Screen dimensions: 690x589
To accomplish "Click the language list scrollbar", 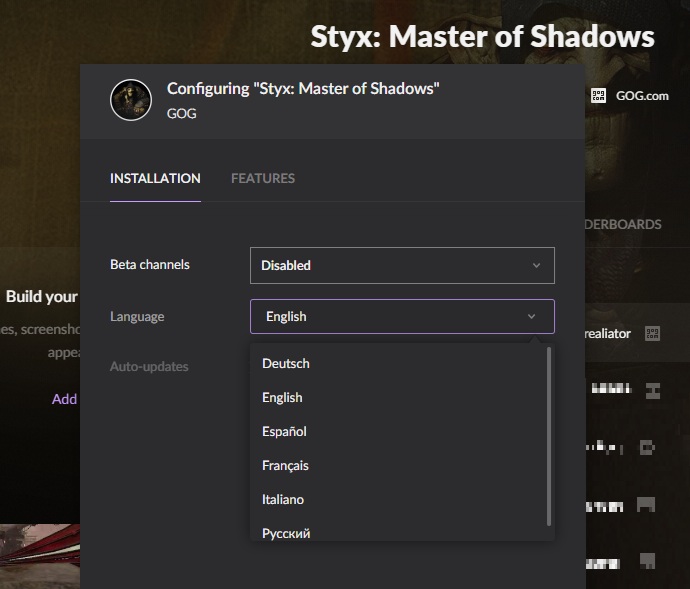I will (548, 436).
